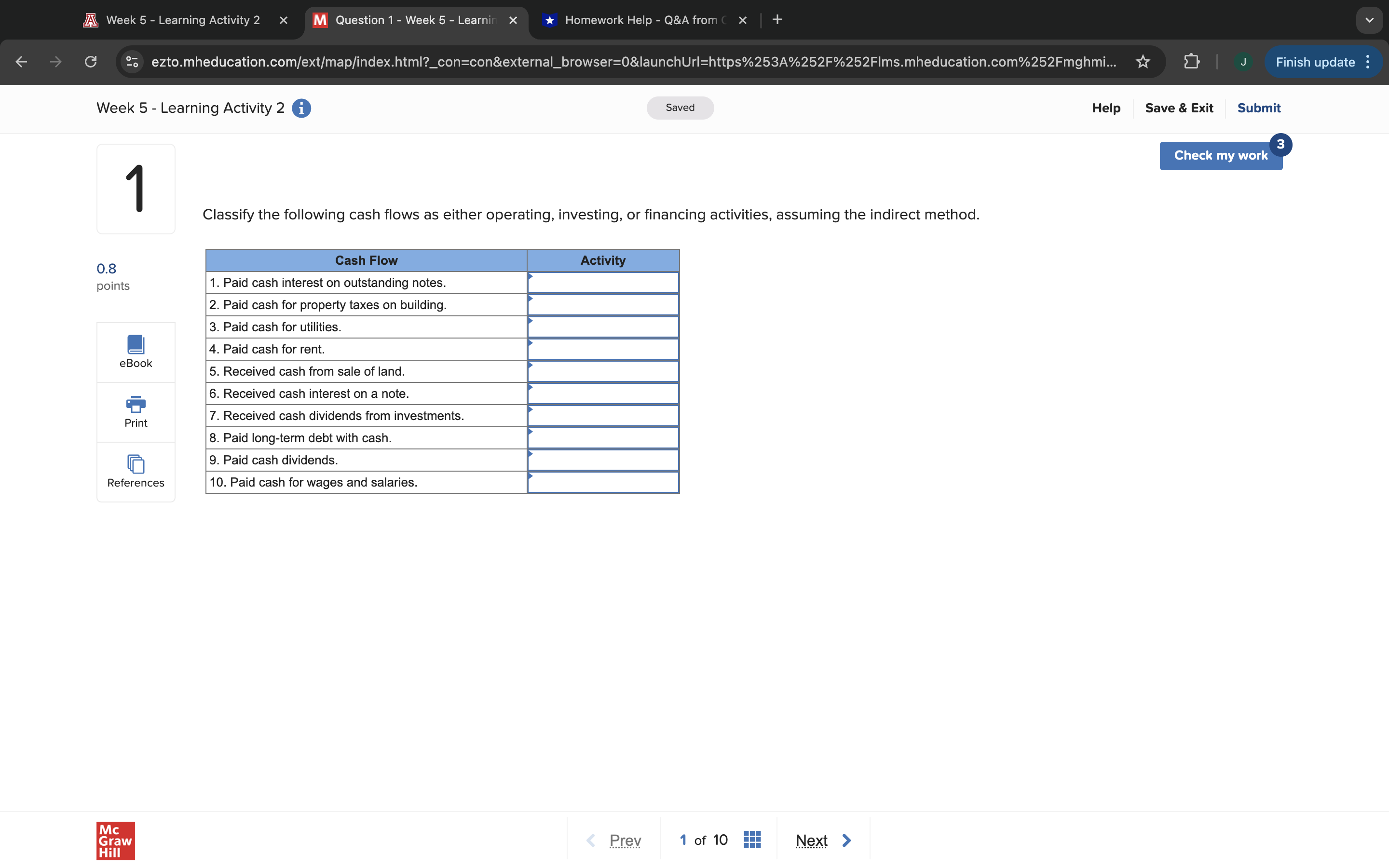
Task: Go to Next question
Action: tap(822, 841)
